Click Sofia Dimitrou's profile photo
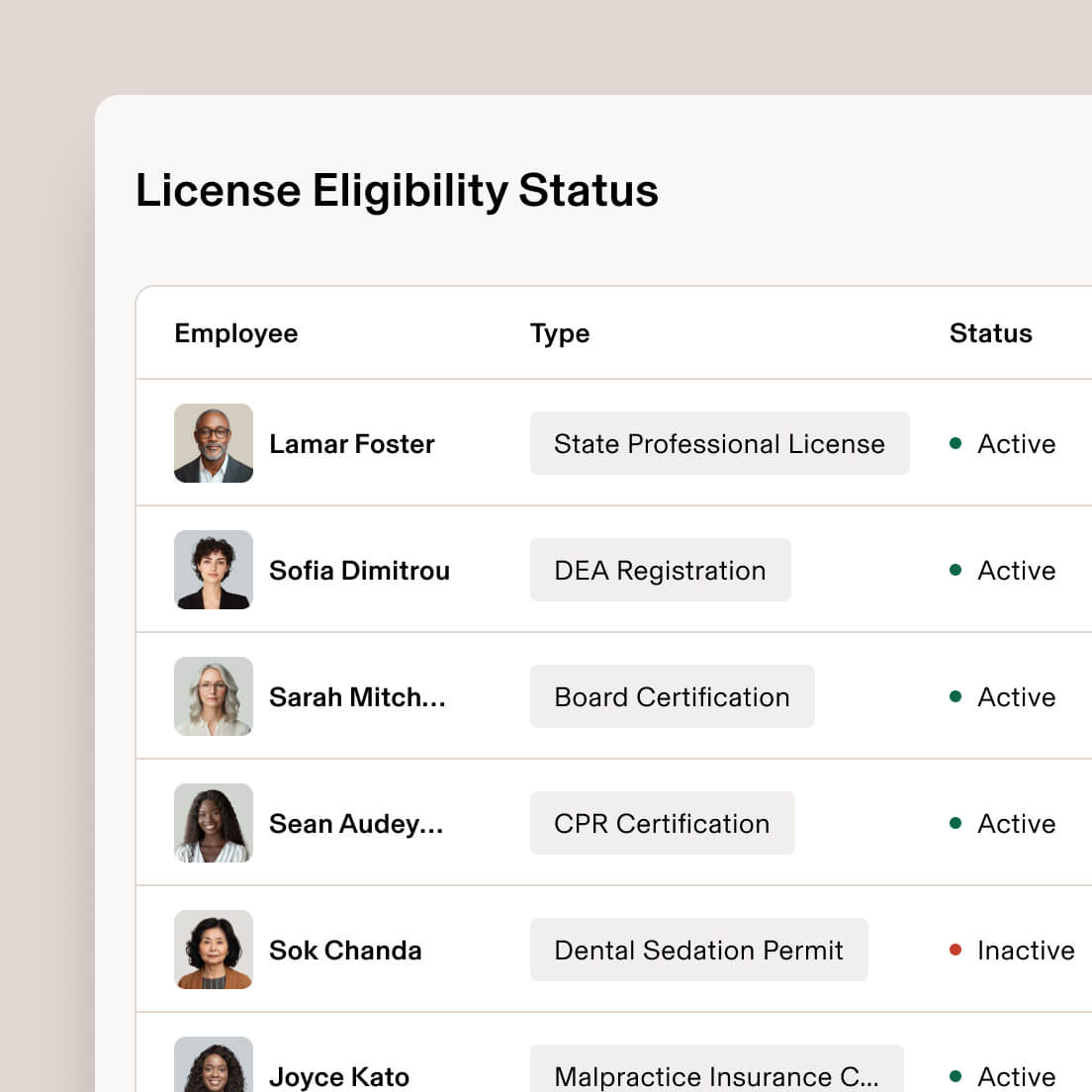Image resolution: width=1092 pixels, height=1092 pixels. [x=213, y=570]
